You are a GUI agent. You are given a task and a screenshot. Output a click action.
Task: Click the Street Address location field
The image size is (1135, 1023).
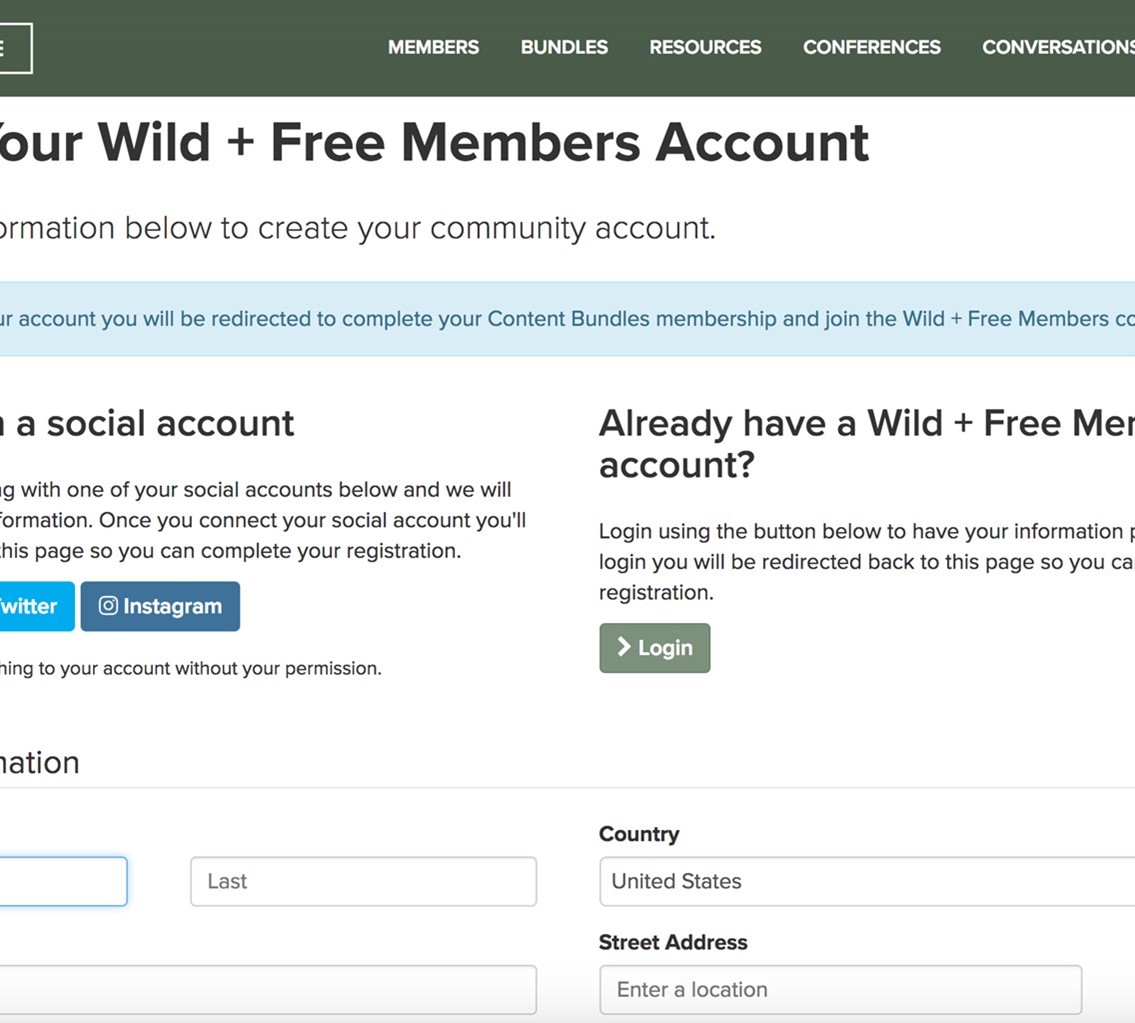(x=840, y=989)
